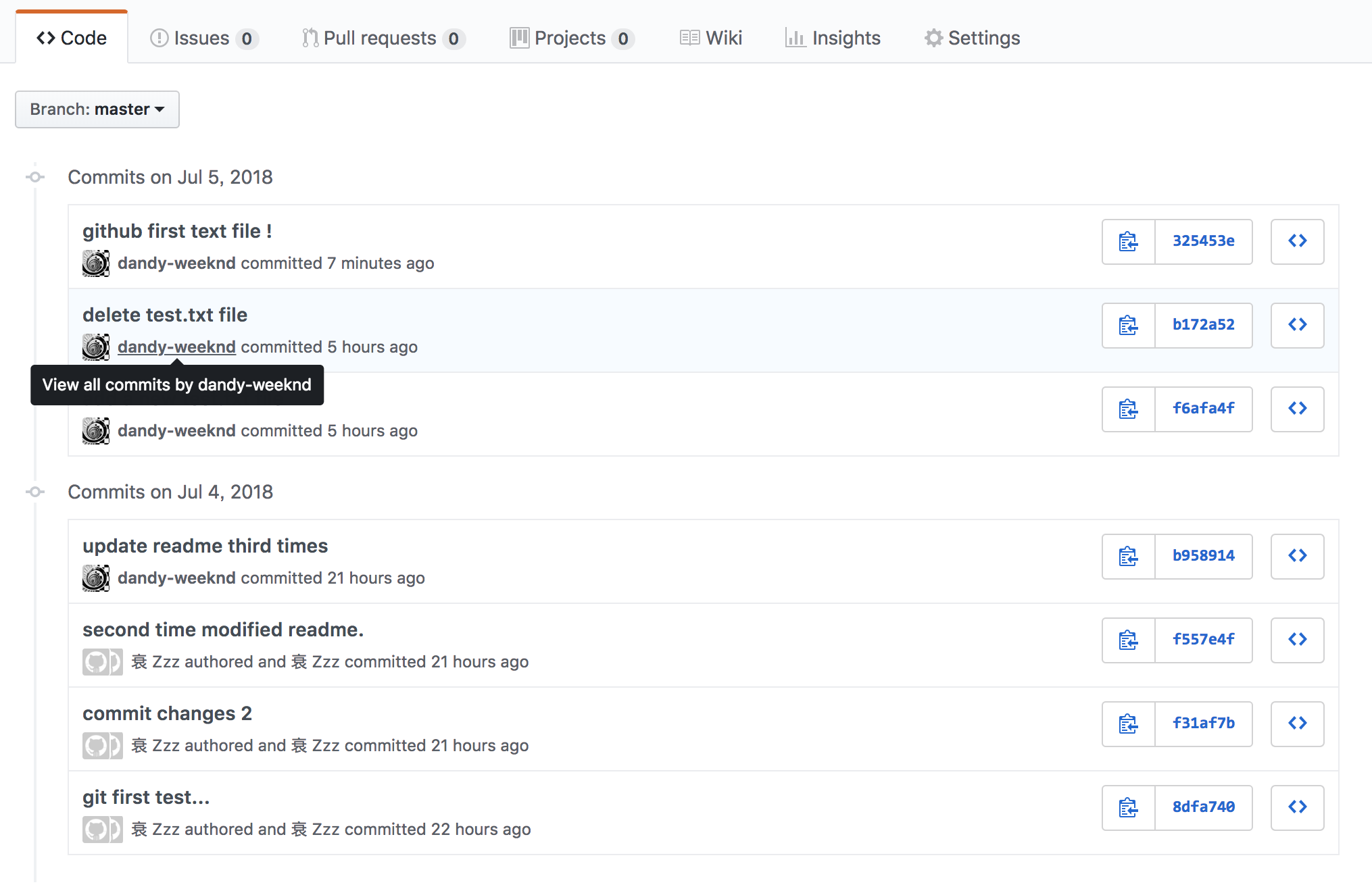The width and height of the screenshot is (1372, 889).
Task: Go to the Wiki tab
Action: pyautogui.click(x=711, y=38)
